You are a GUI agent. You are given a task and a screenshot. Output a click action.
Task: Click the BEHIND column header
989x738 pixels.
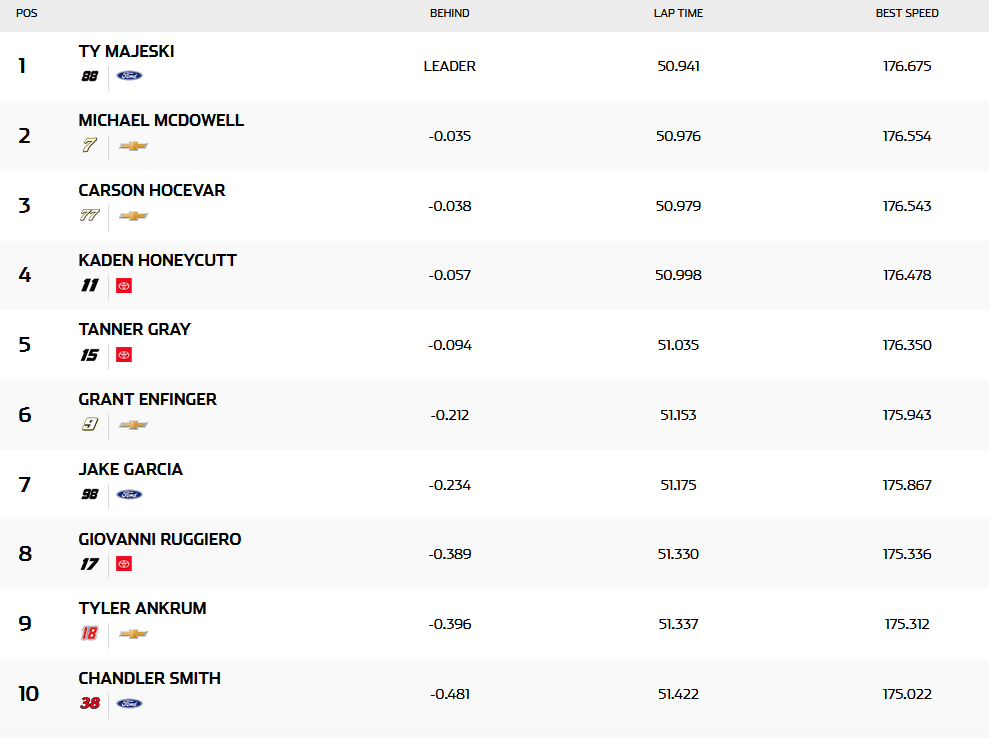[449, 14]
